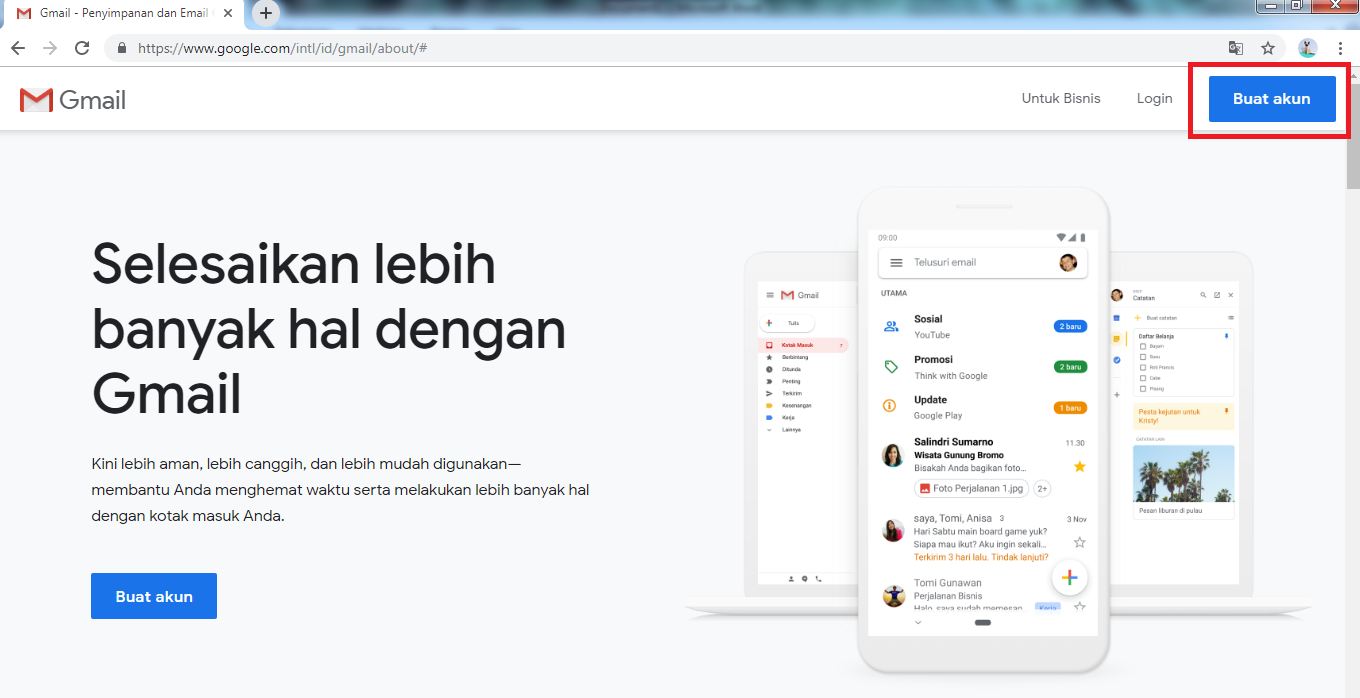The image size is (1360, 698).
Task: Select the Gmail browser tab
Action: tap(125, 13)
